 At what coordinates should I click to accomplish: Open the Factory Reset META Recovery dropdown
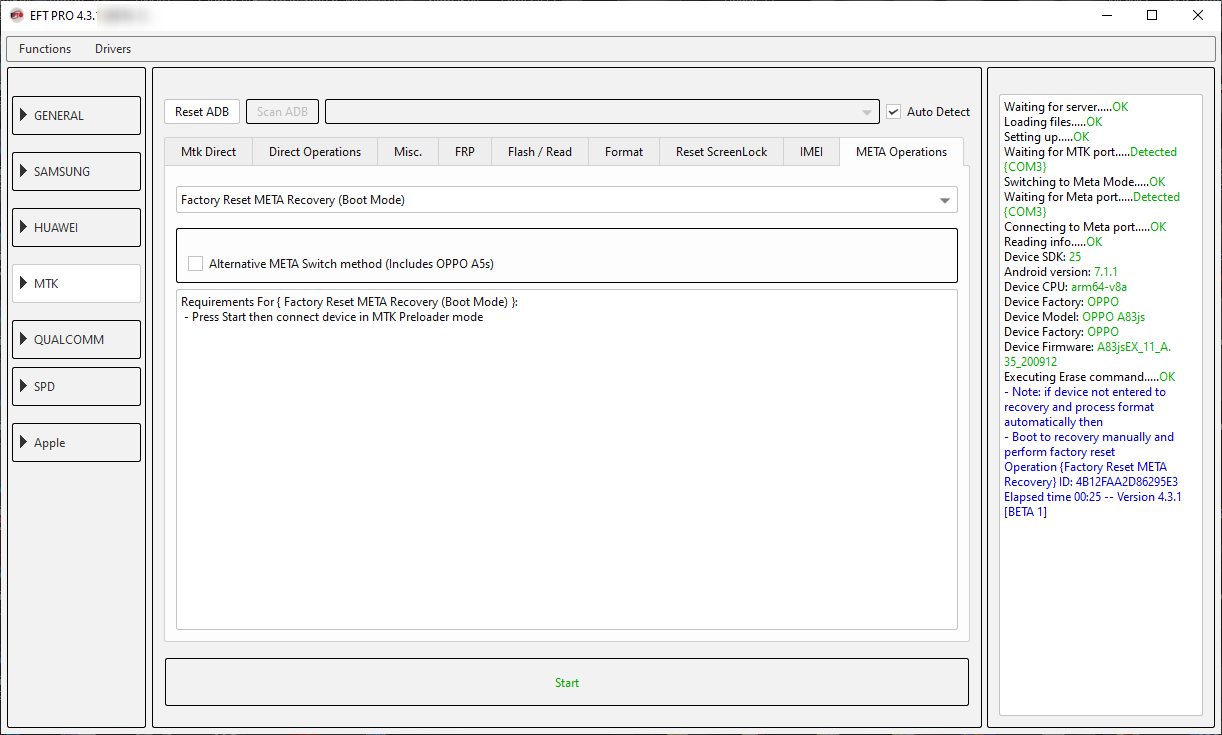(x=567, y=200)
